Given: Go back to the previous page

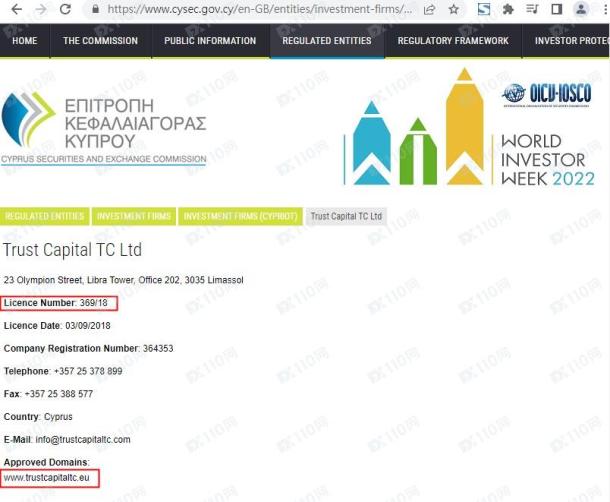Looking at the screenshot, I should click(16, 9).
